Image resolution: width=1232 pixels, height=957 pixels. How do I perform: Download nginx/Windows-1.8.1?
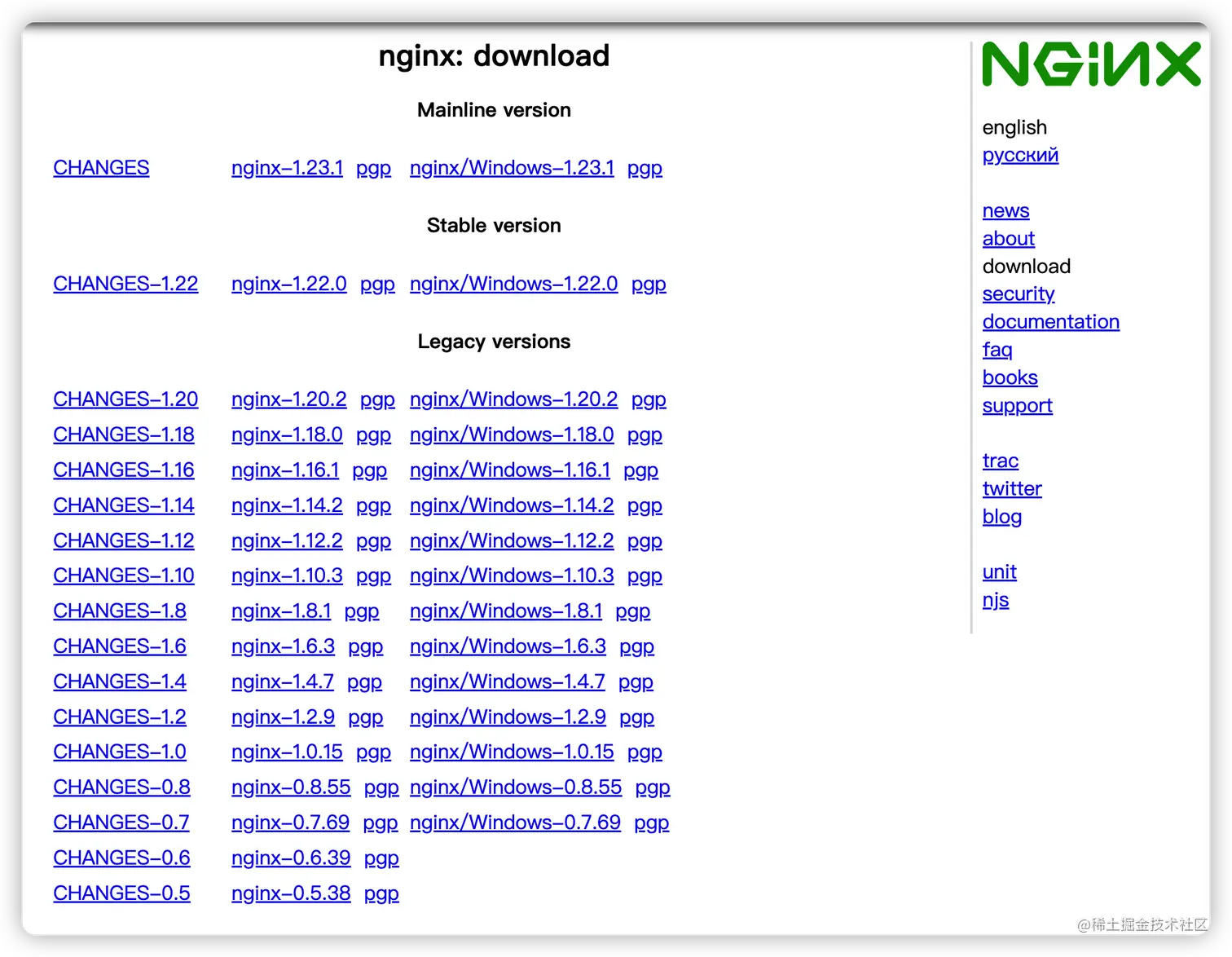coord(506,611)
